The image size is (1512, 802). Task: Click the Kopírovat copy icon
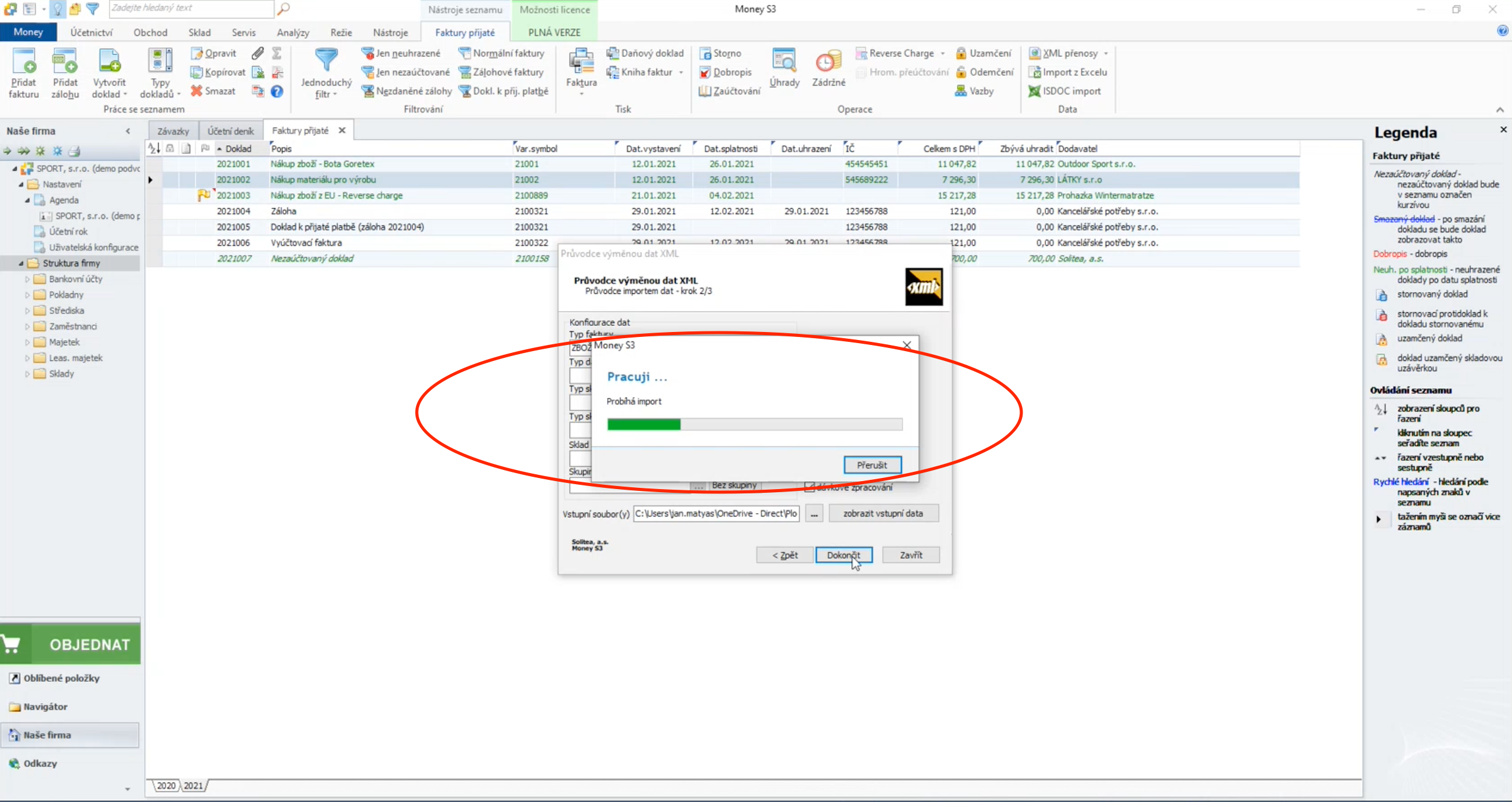[196, 72]
